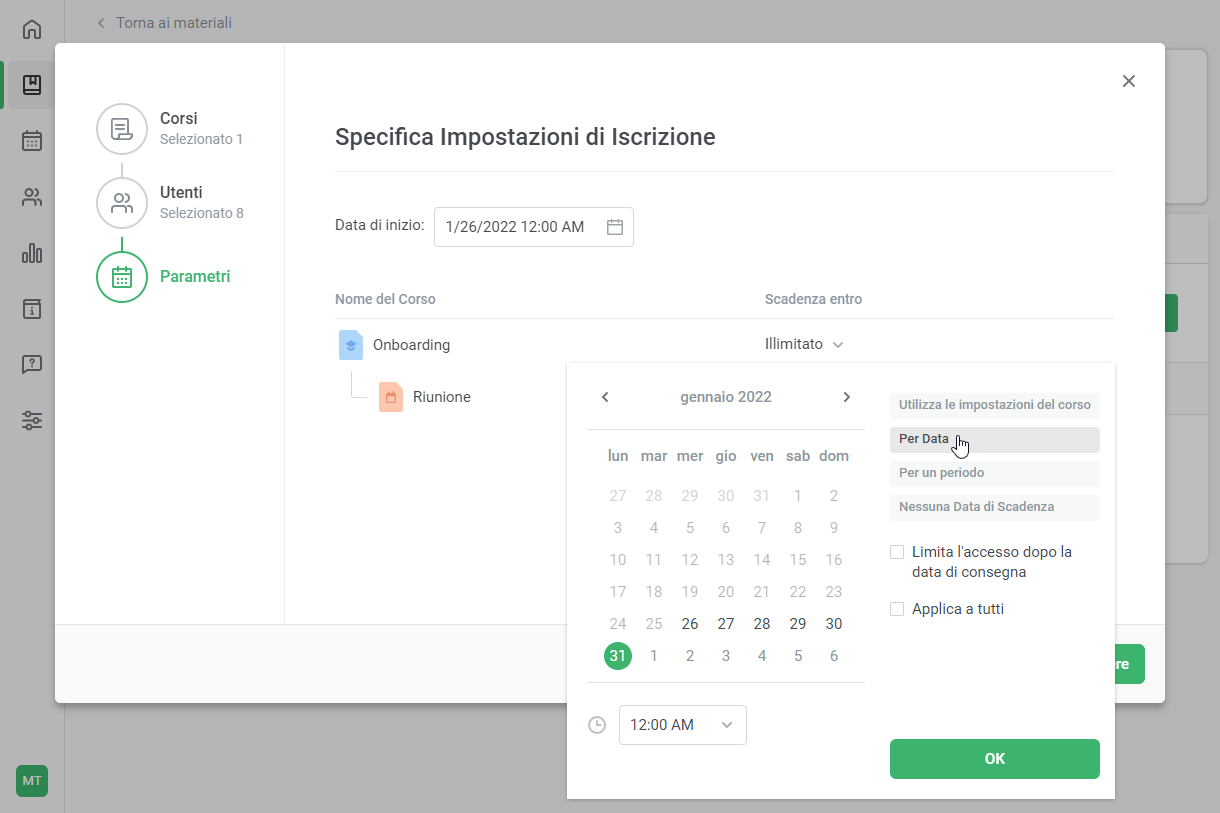The width and height of the screenshot is (1220, 813).
Task: Open the users icon in sidebar
Action: click(32, 197)
